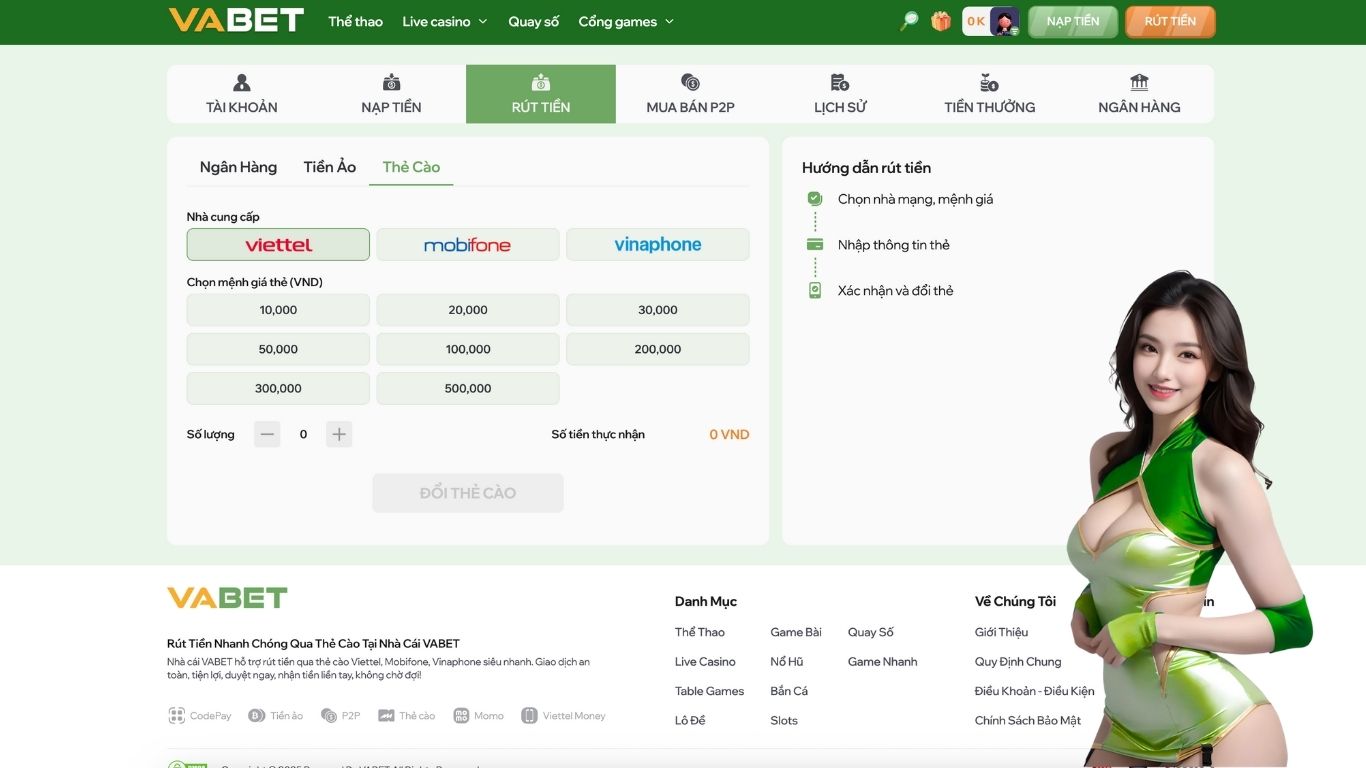Screen dimensions: 1366x768
Task: Open the Lịch Sử history section
Action: (840, 95)
